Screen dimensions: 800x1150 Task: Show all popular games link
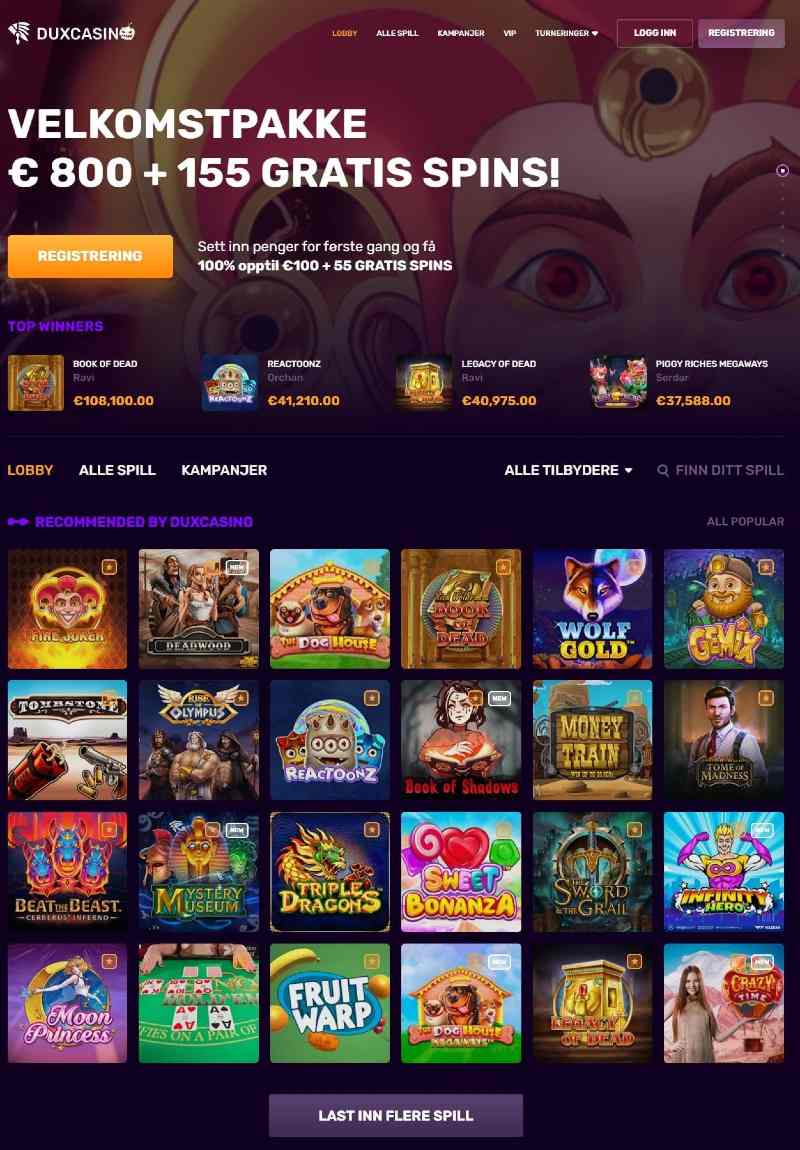745,521
